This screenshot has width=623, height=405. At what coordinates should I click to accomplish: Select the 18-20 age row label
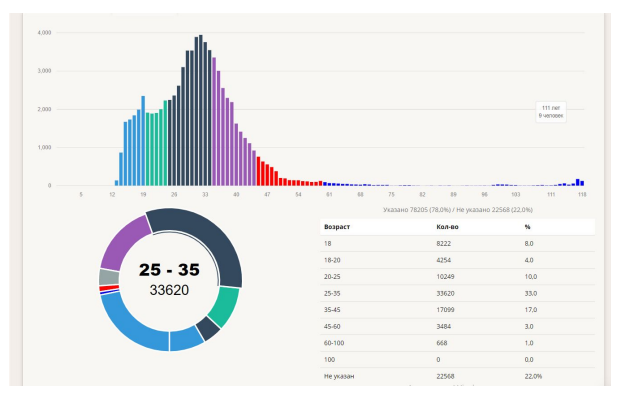coord(332,260)
